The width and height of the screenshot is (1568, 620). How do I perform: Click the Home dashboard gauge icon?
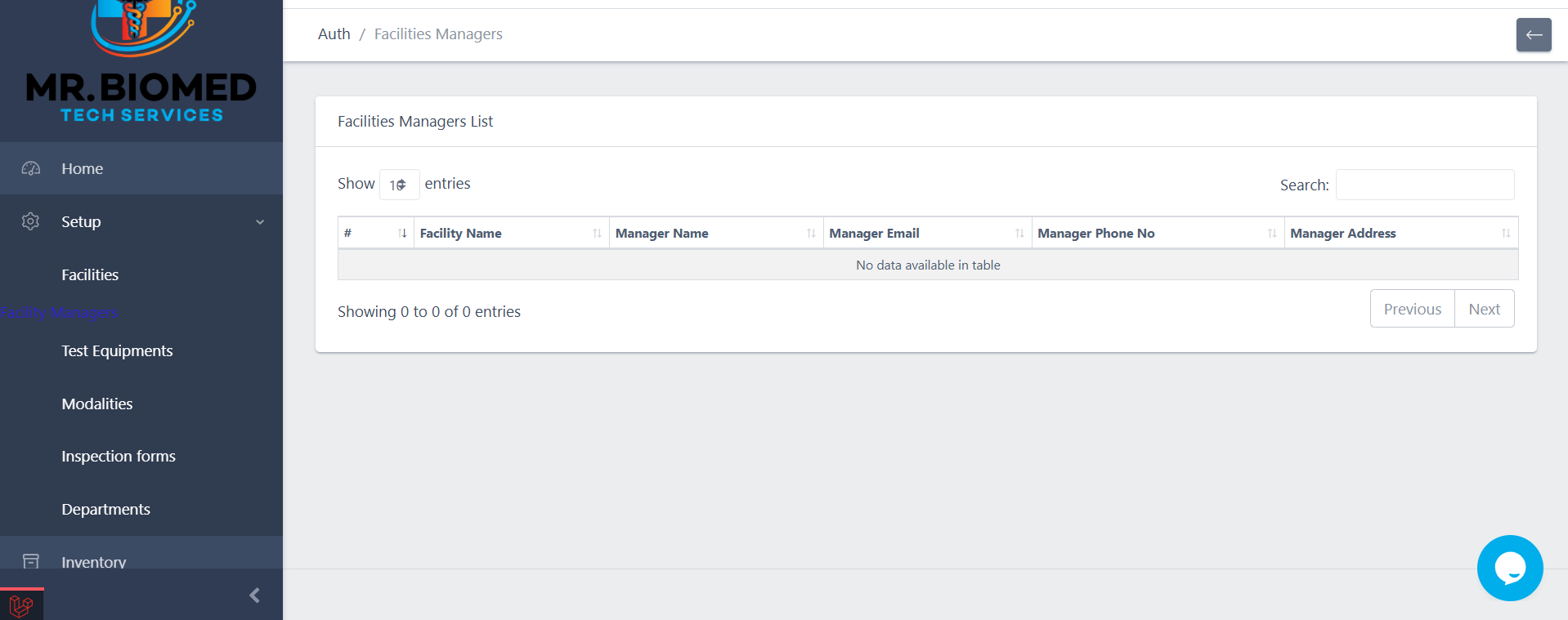tap(31, 169)
